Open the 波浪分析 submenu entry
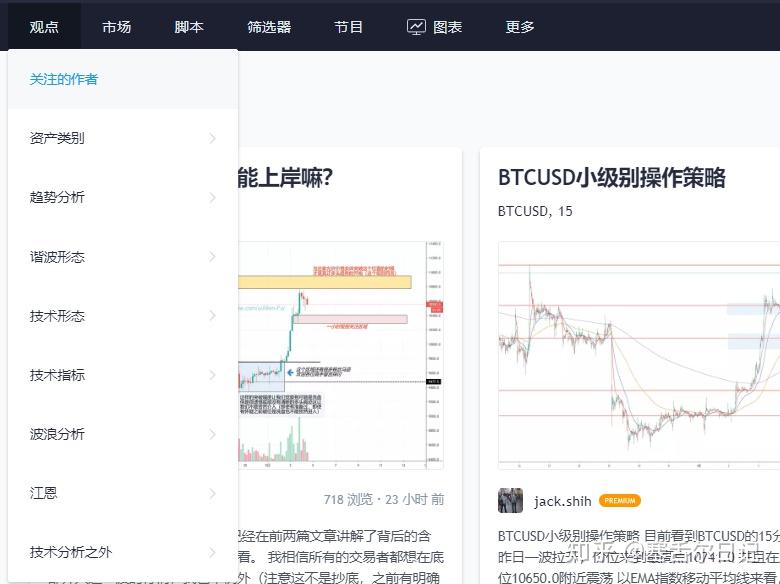 [123, 434]
